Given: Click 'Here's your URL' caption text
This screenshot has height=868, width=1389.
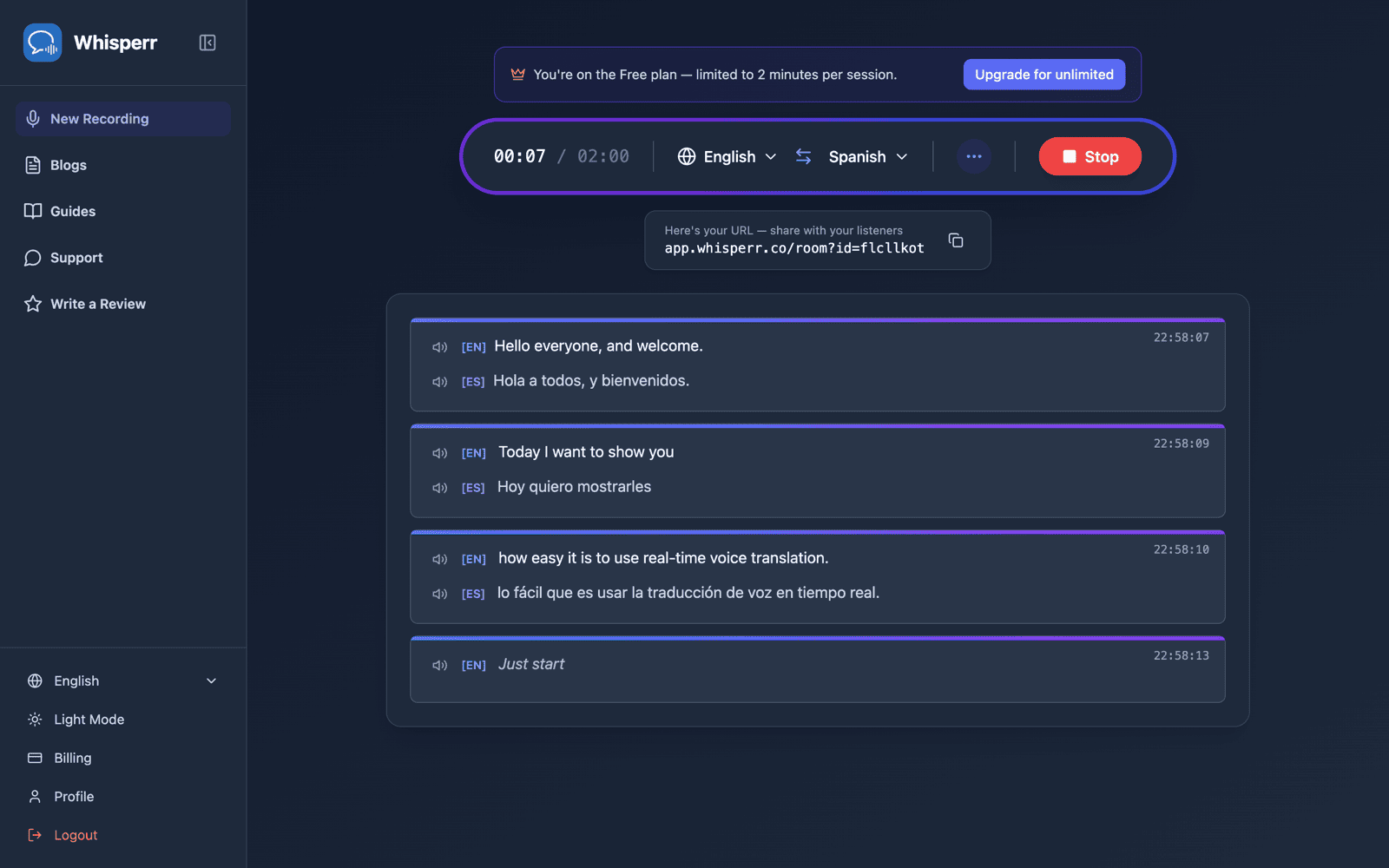Looking at the screenshot, I should 784,230.
